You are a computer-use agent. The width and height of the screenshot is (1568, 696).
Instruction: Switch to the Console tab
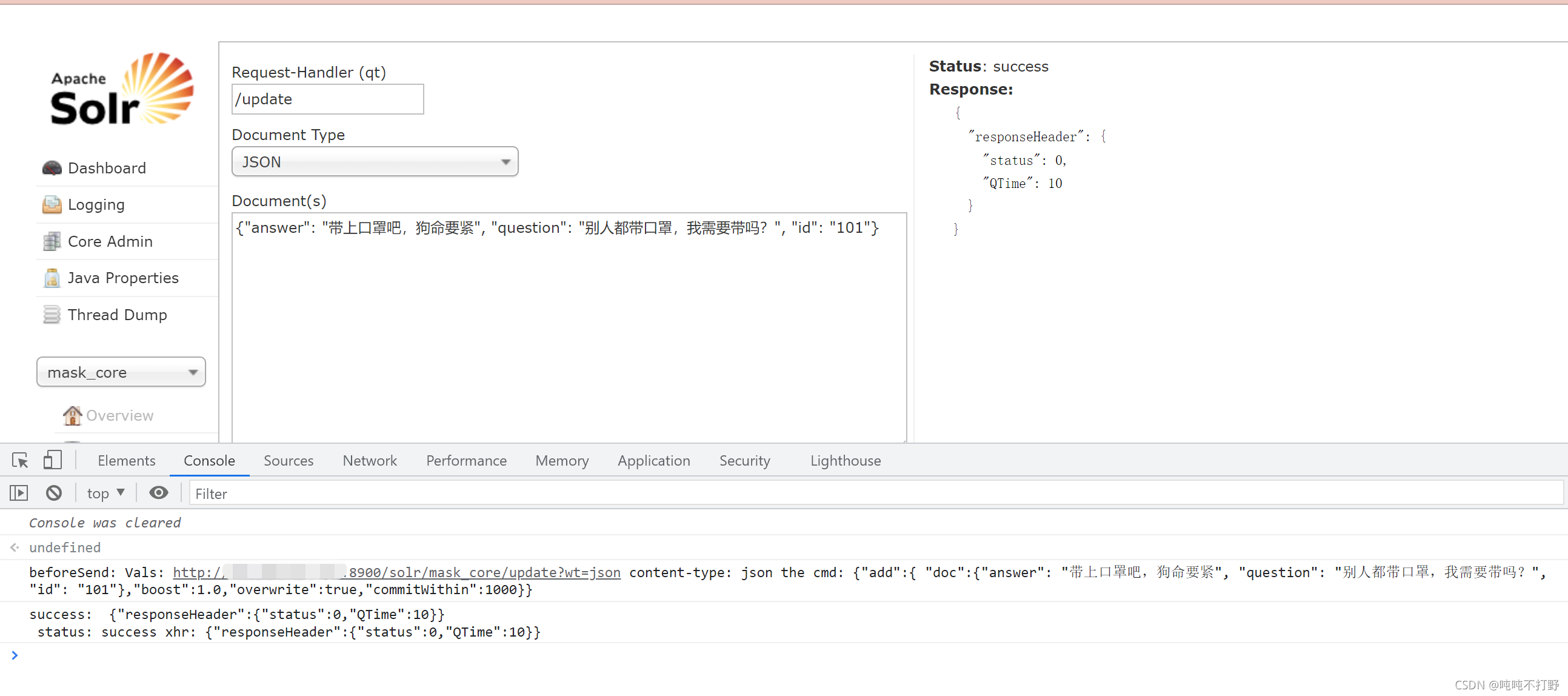(x=209, y=461)
